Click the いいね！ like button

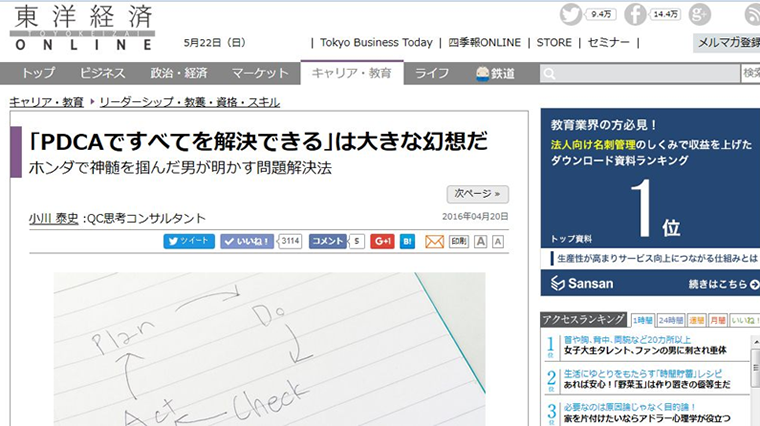247,241
